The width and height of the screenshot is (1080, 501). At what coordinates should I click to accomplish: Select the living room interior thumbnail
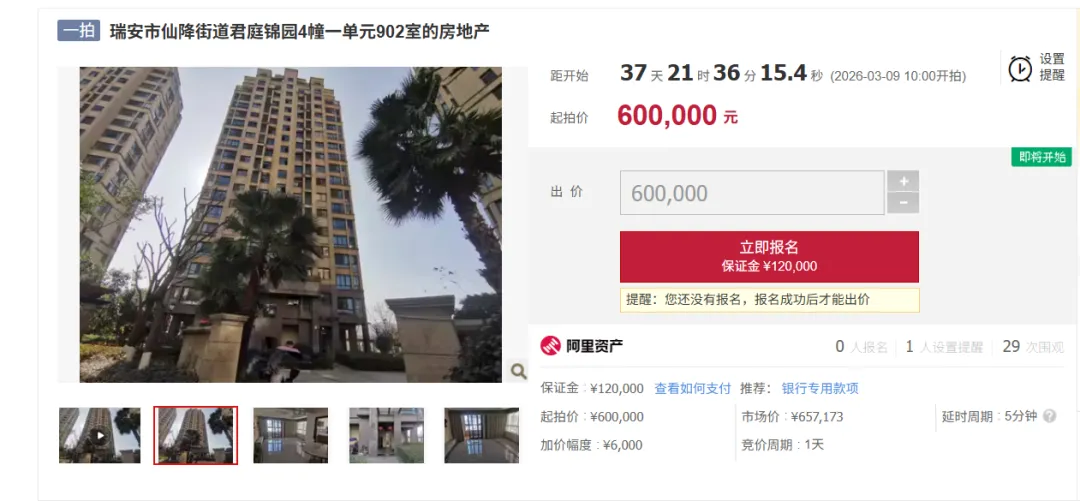291,436
